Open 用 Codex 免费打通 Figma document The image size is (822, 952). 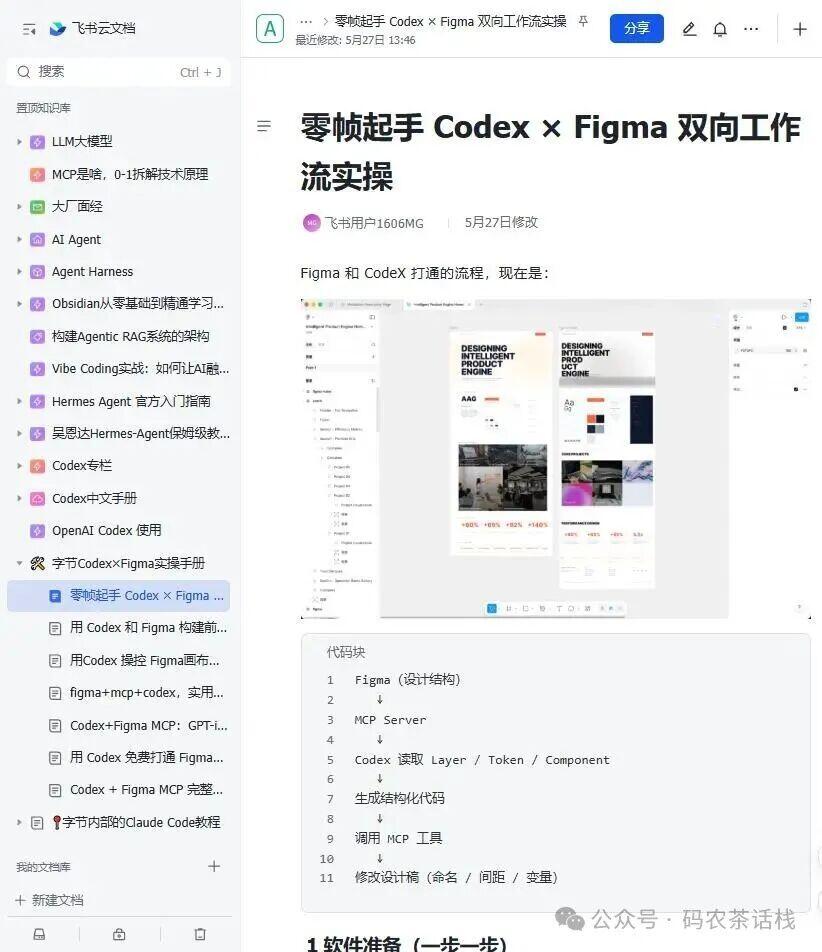click(x=146, y=758)
